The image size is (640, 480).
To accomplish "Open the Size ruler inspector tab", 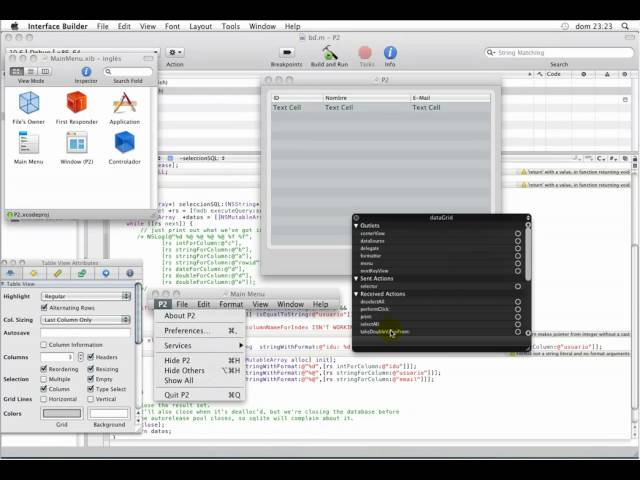I will click(58, 273).
